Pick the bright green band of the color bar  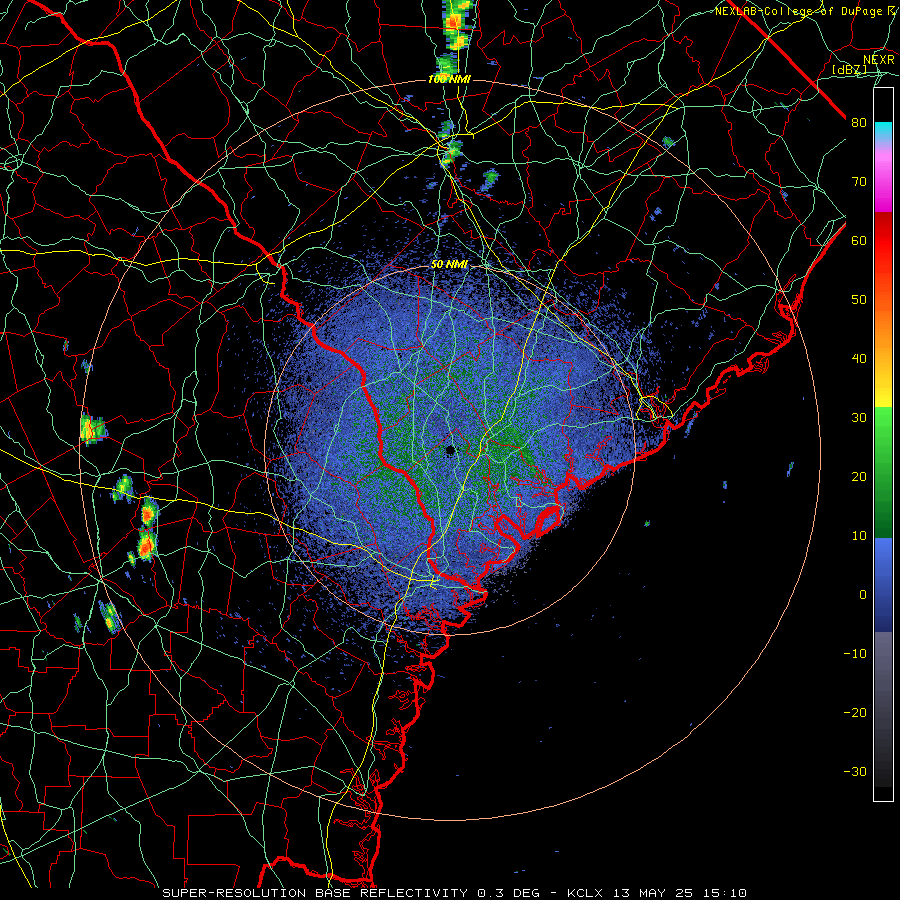(883, 428)
